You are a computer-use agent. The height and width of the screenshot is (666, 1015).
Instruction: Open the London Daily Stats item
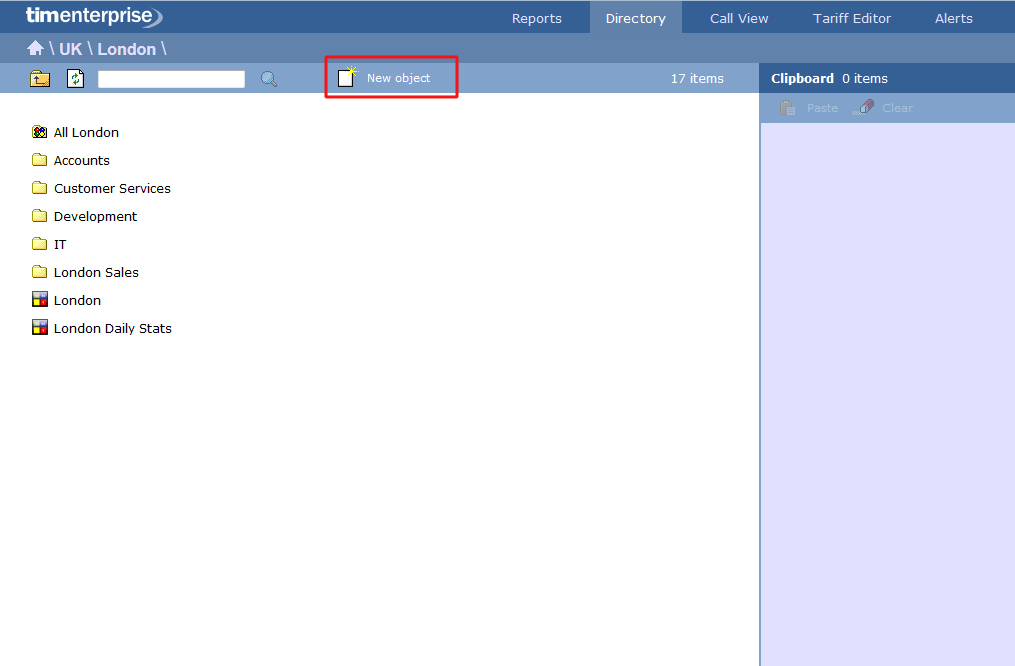pos(113,327)
